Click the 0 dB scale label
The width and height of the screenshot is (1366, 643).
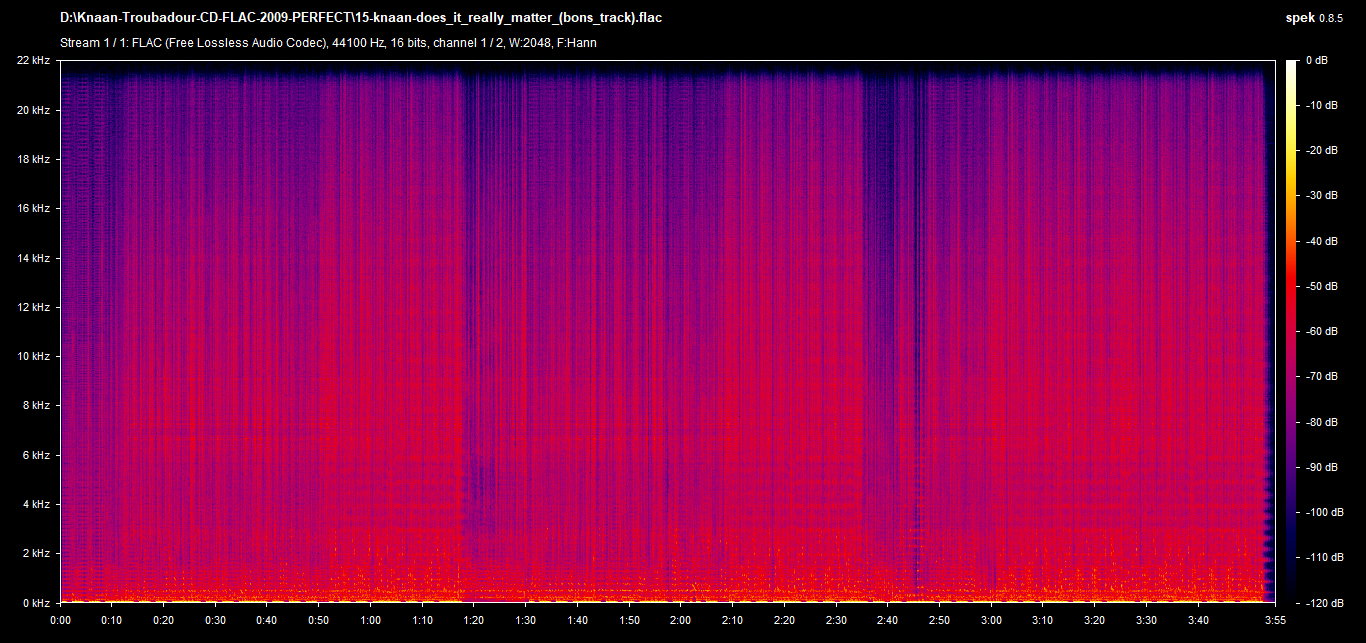(x=1318, y=61)
